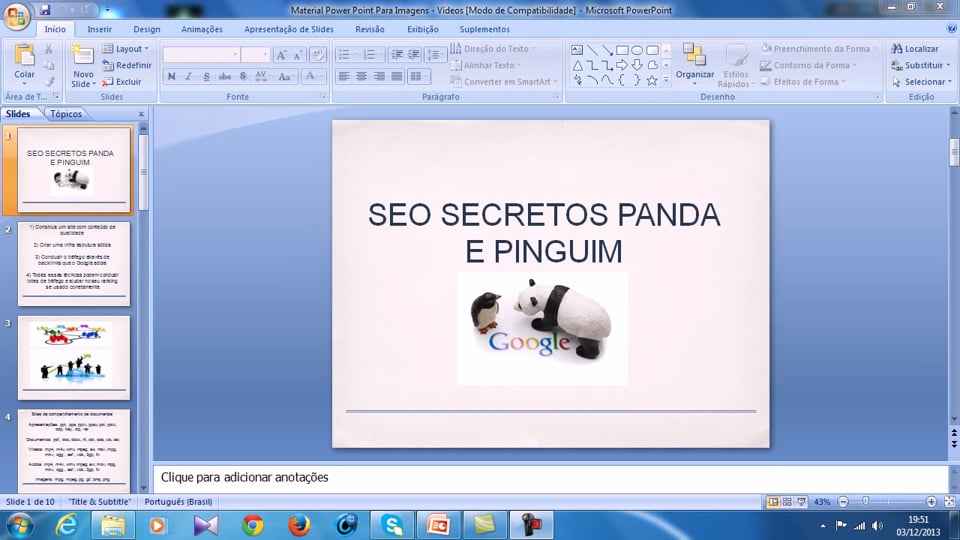Select slide 3 thumbnail
This screenshot has height=540, width=960.
tap(74, 357)
